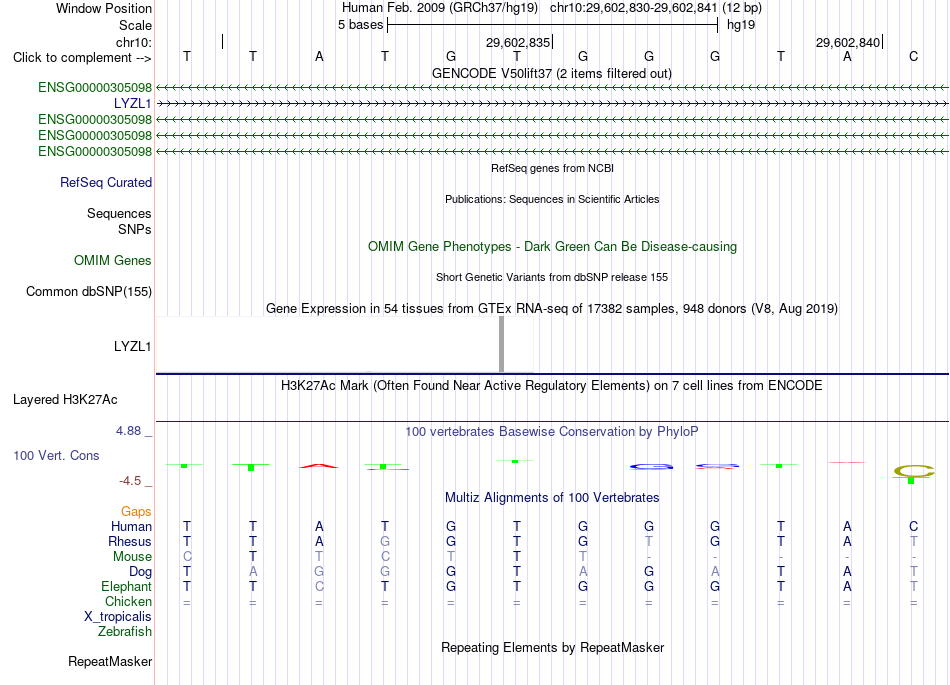Click the C base in chr10 sequence row
This screenshot has width=950, height=685.
pyautogui.click(x=913, y=56)
